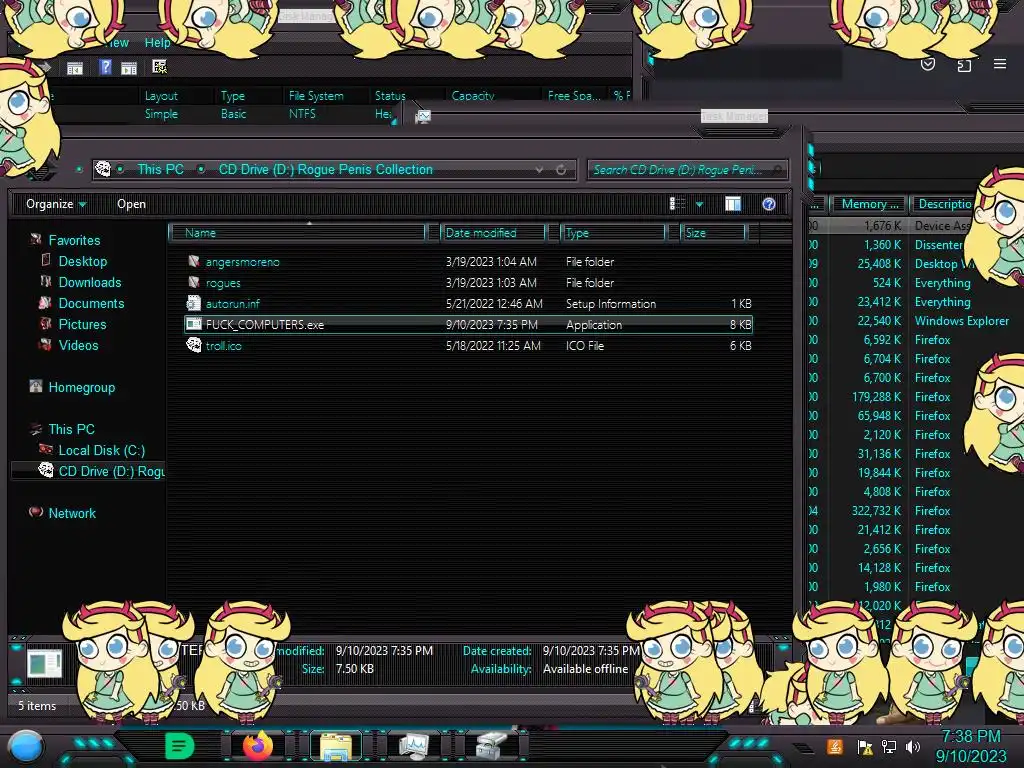
Task: Click the autorun.inf file icon
Action: [x=193, y=303]
